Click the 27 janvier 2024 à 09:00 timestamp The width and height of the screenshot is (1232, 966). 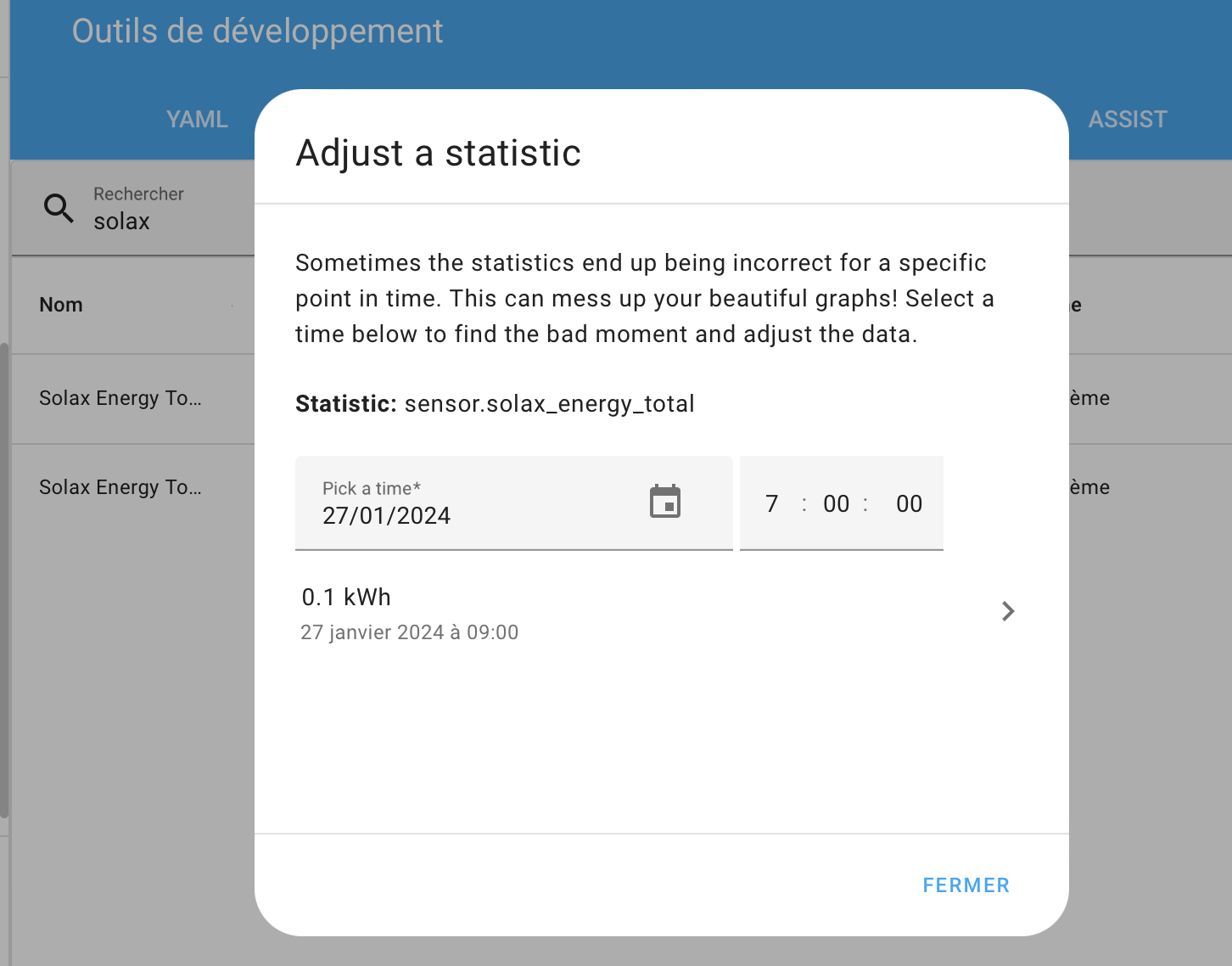pyautogui.click(x=410, y=632)
